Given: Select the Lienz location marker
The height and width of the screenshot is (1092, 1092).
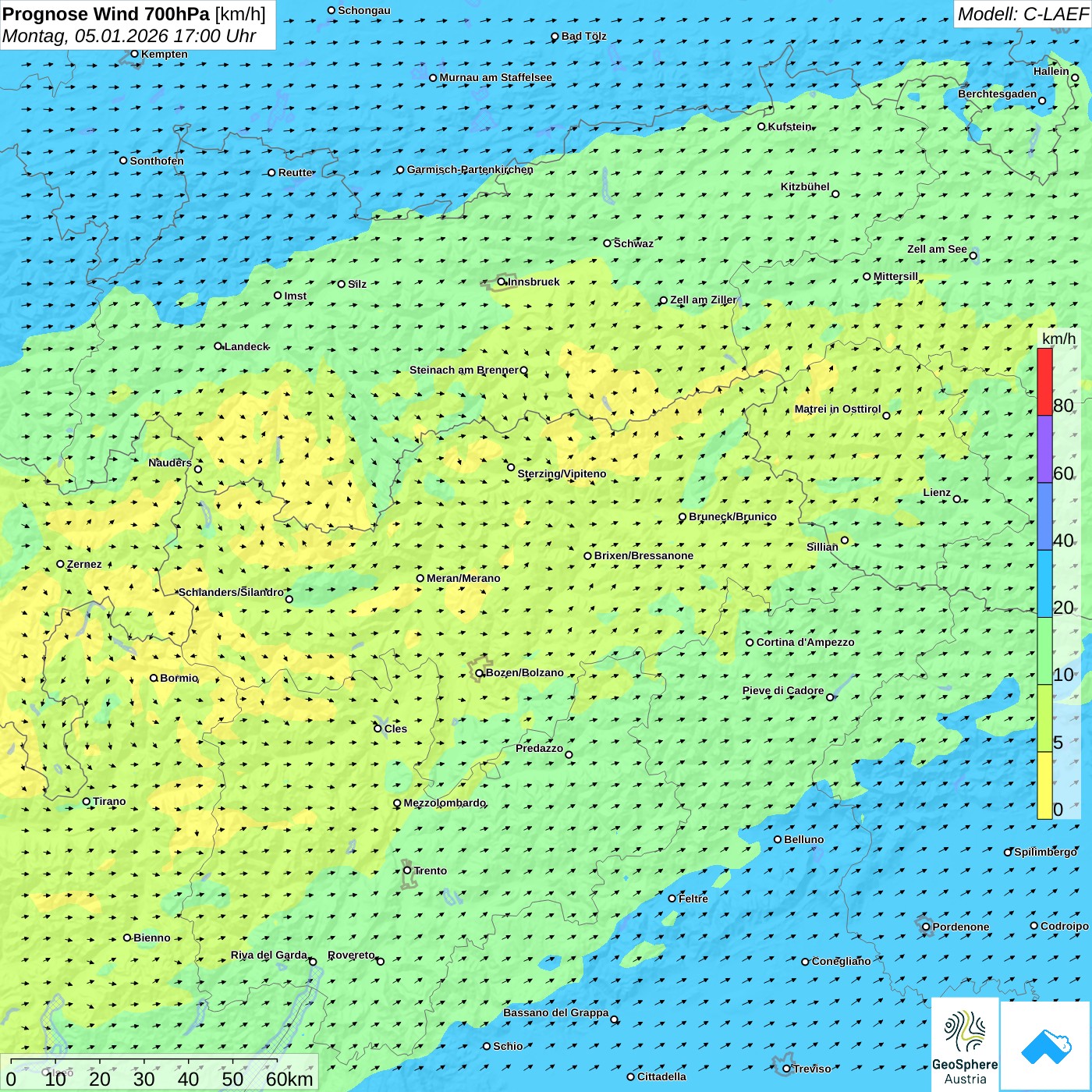Looking at the screenshot, I should (957, 499).
